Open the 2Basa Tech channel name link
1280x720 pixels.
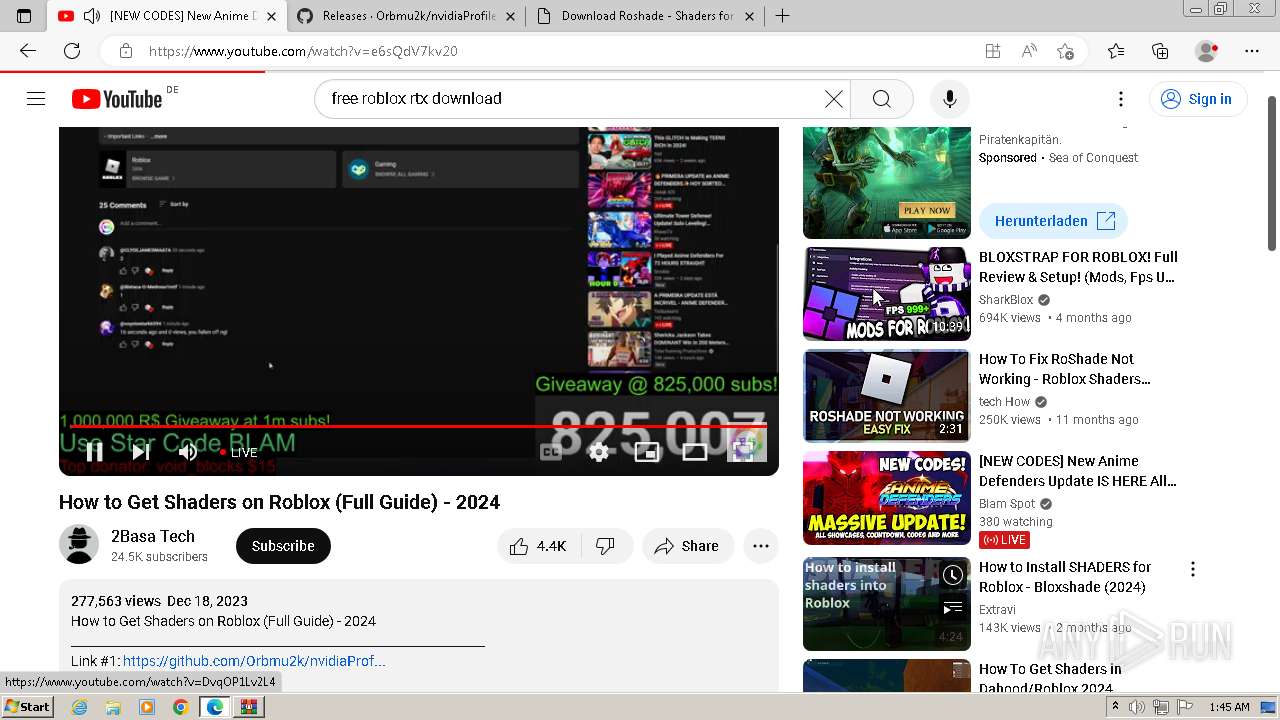(153, 536)
